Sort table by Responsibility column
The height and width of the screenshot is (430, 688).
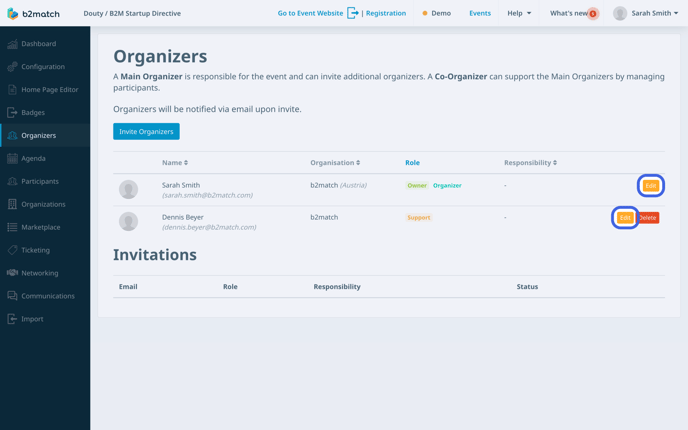click(x=530, y=163)
